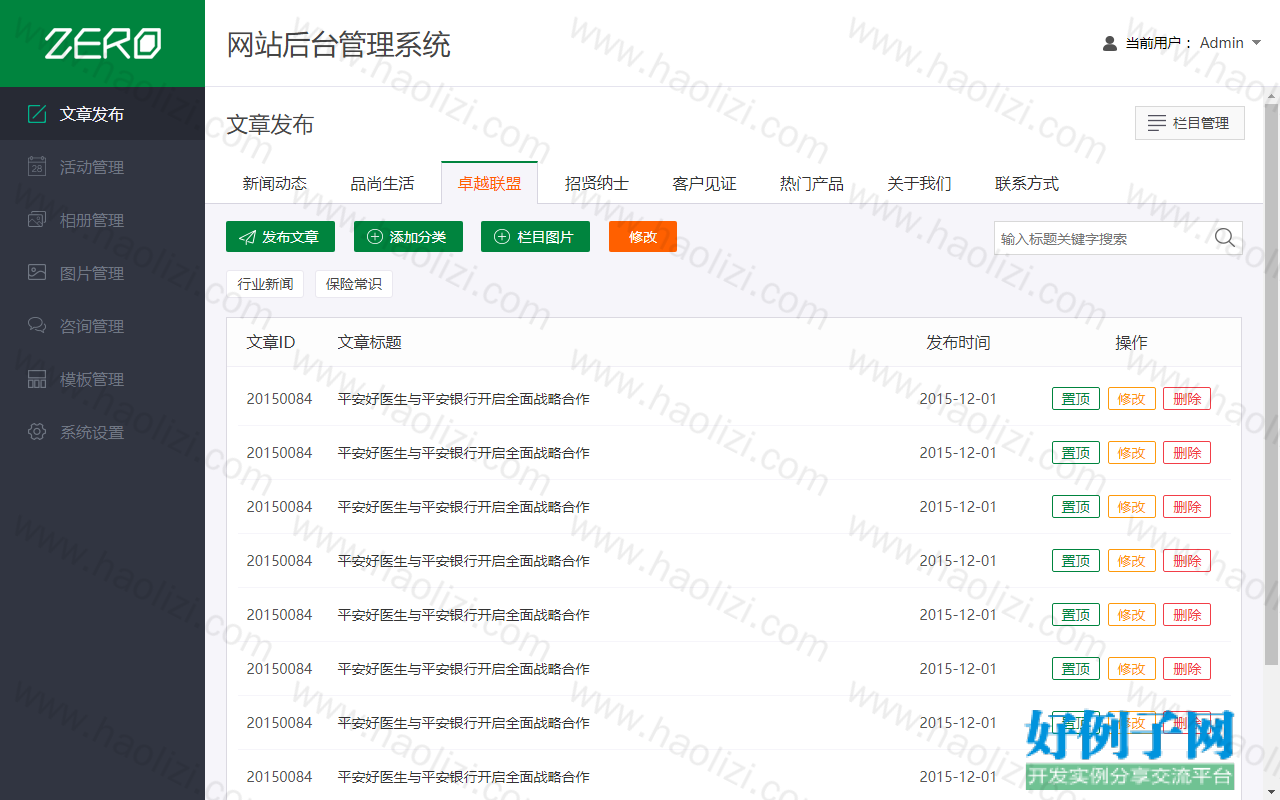Switch to the 品尚生活 tab
Image resolution: width=1280 pixels, height=800 pixels.
(382, 183)
